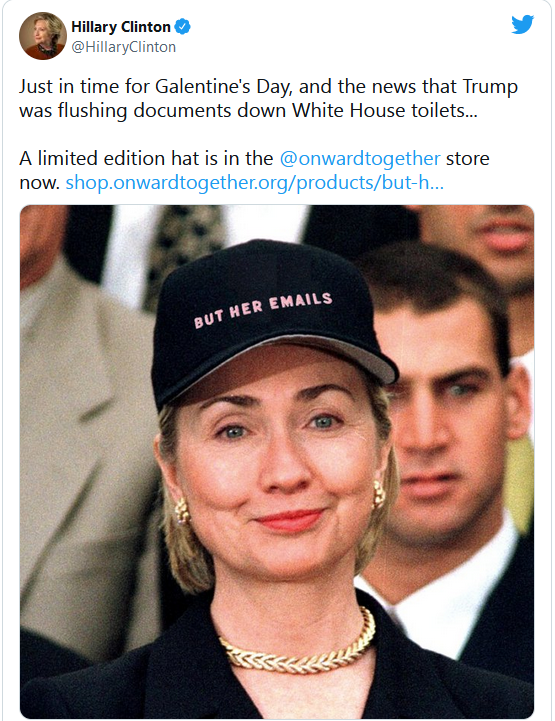Open the Hillary Clinton display name
This screenshot has width=555, height=721.
[x=121, y=27]
